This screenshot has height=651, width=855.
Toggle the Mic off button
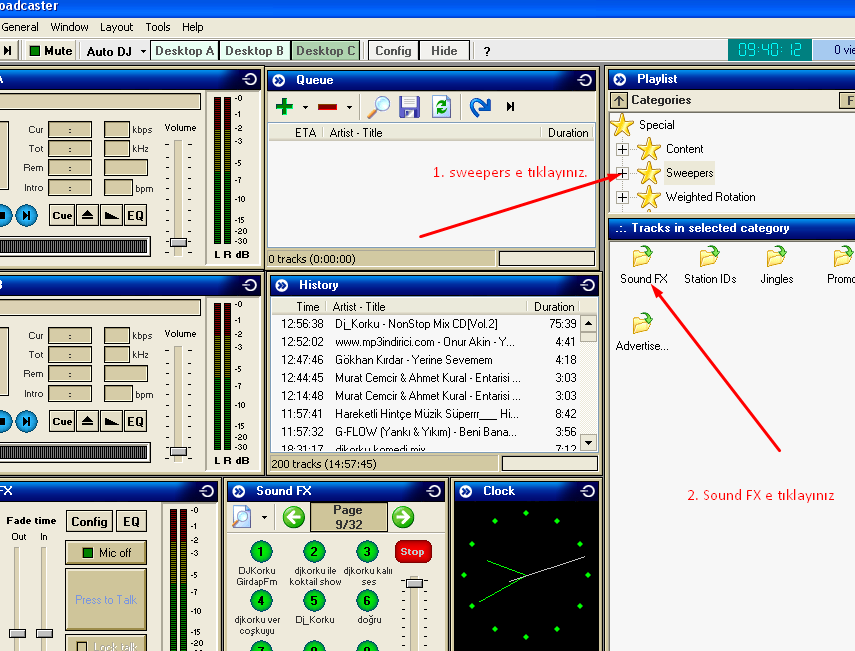pyautogui.click(x=105, y=552)
